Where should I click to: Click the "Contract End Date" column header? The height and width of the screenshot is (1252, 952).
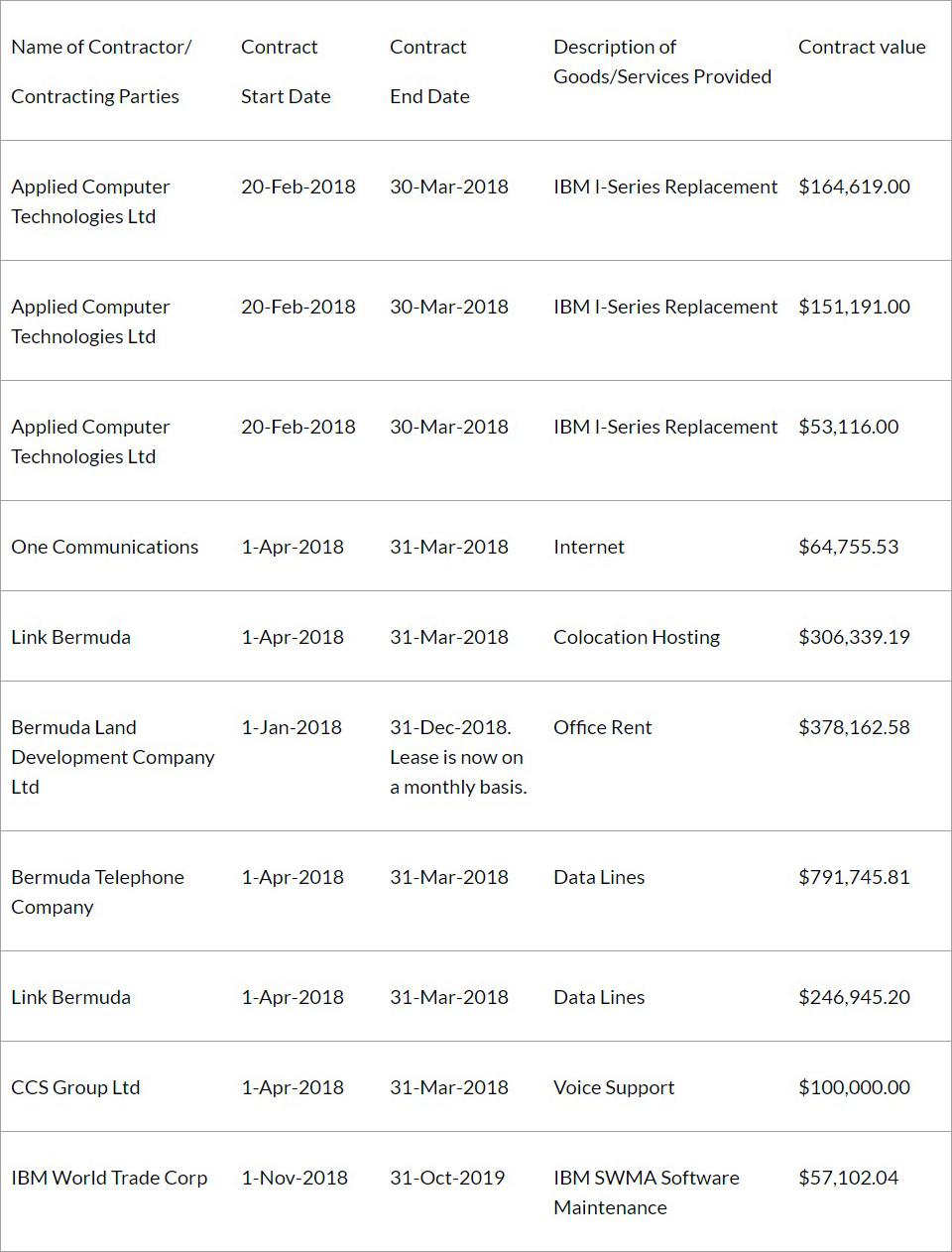click(x=429, y=71)
